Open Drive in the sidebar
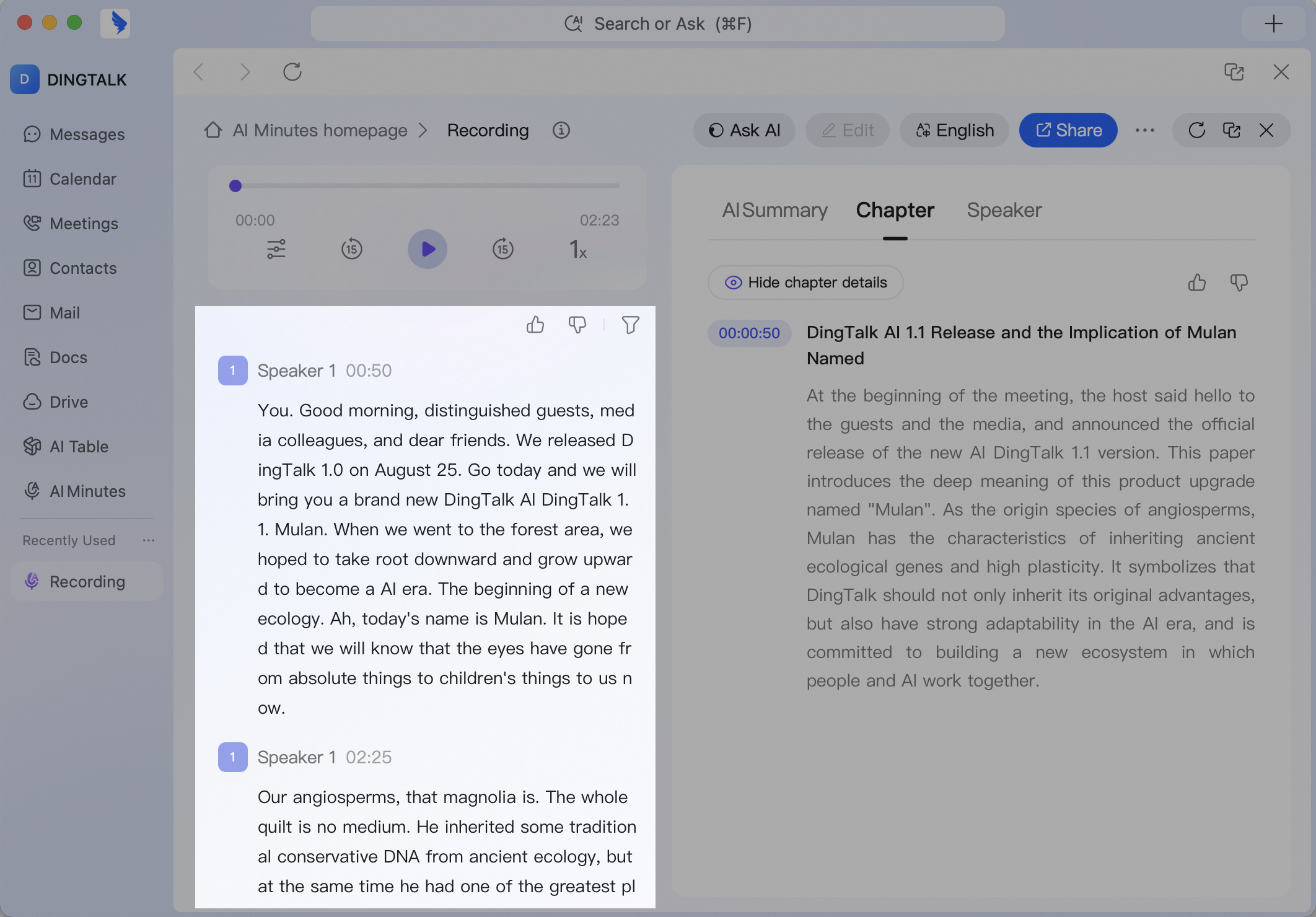This screenshot has height=917, width=1316. [87, 402]
